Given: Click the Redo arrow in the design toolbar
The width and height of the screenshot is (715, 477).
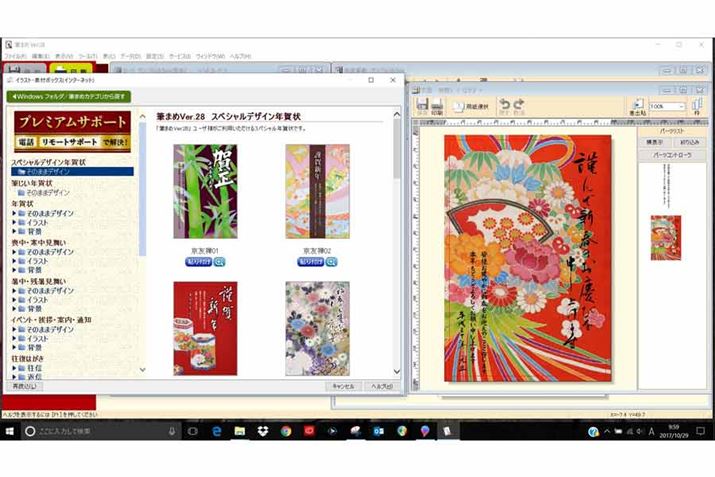Looking at the screenshot, I should pos(518,106).
